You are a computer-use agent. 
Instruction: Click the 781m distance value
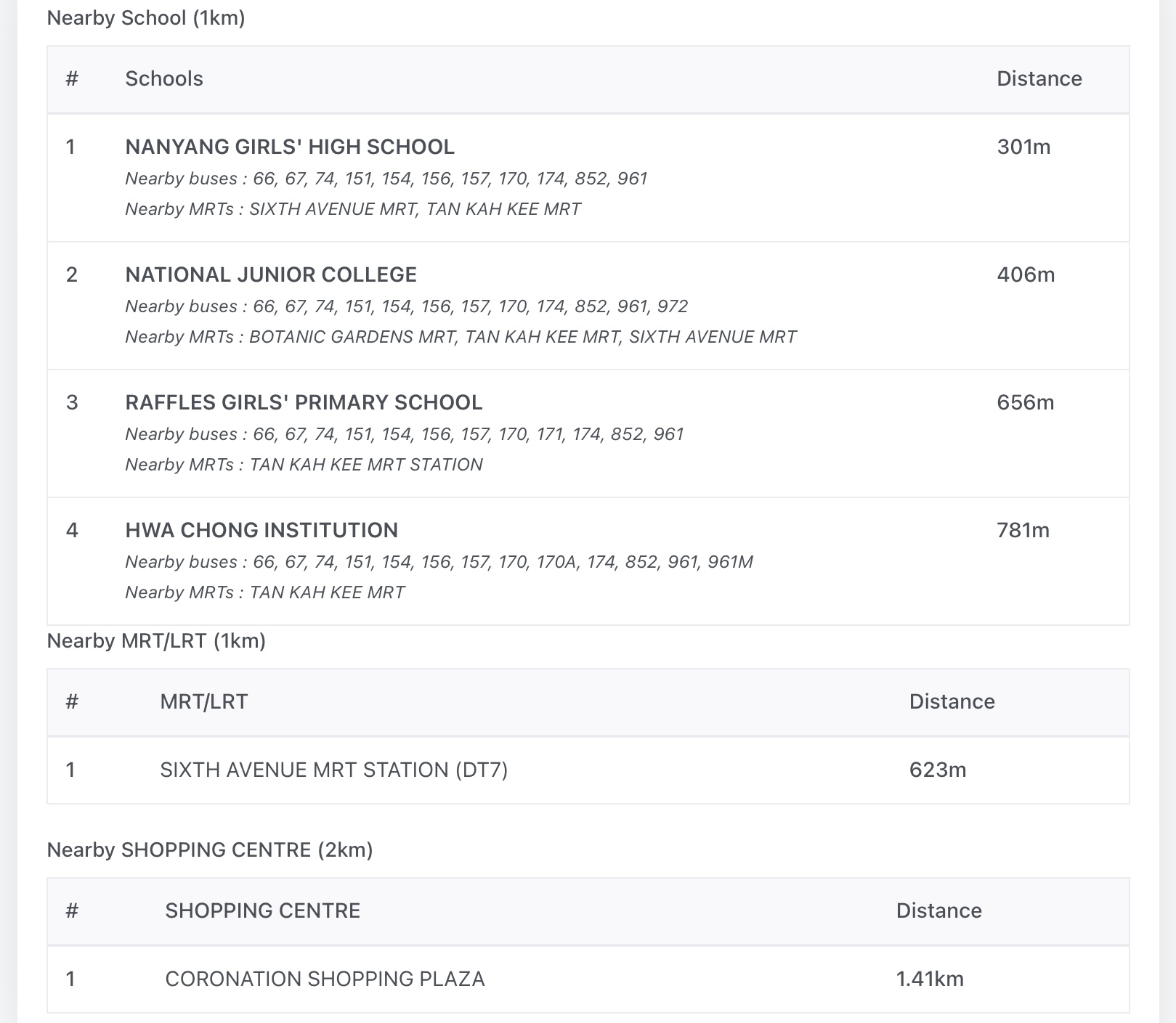pos(1023,531)
